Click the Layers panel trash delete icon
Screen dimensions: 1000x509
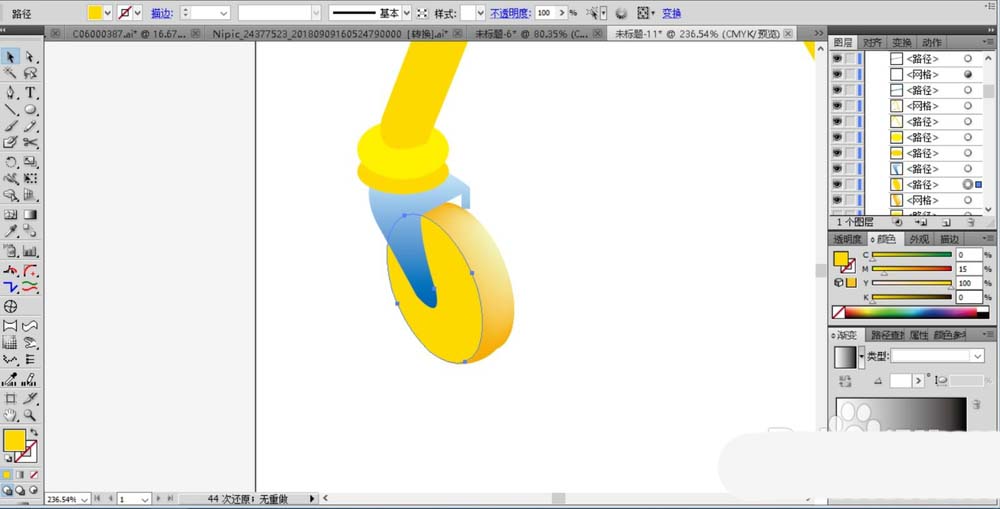pyautogui.click(x=970, y=223)
